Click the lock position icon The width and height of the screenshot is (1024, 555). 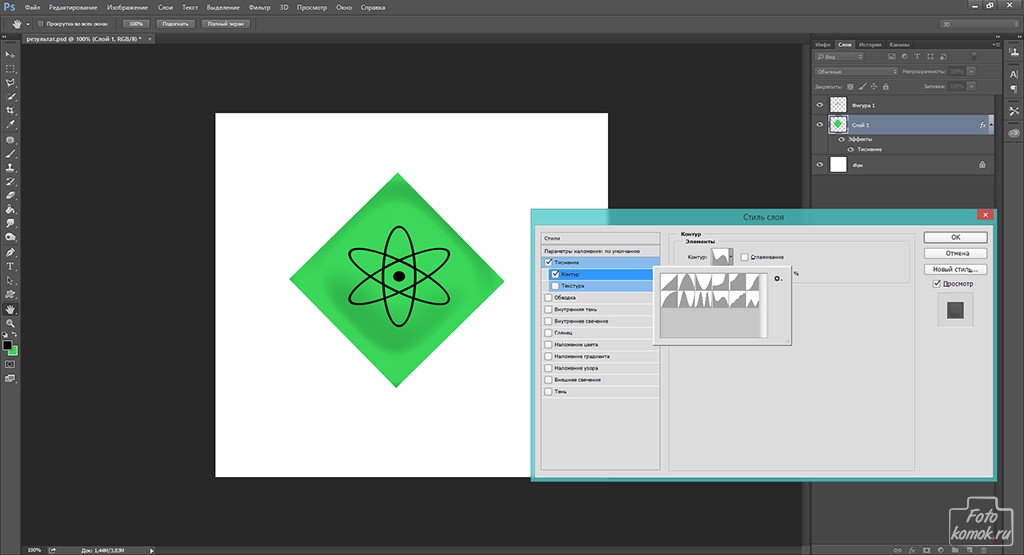tap(874, 86)
